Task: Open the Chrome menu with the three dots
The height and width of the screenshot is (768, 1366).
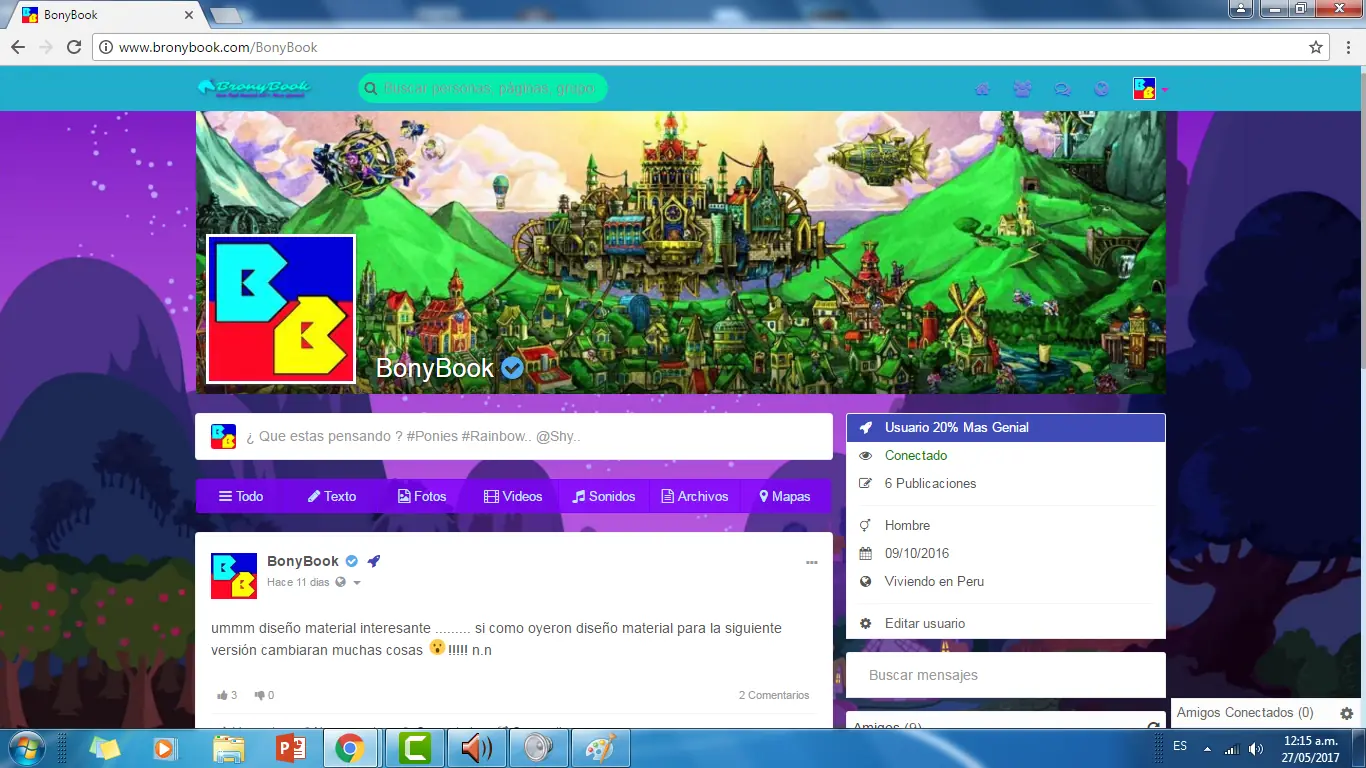Action: click(1348, 47)
